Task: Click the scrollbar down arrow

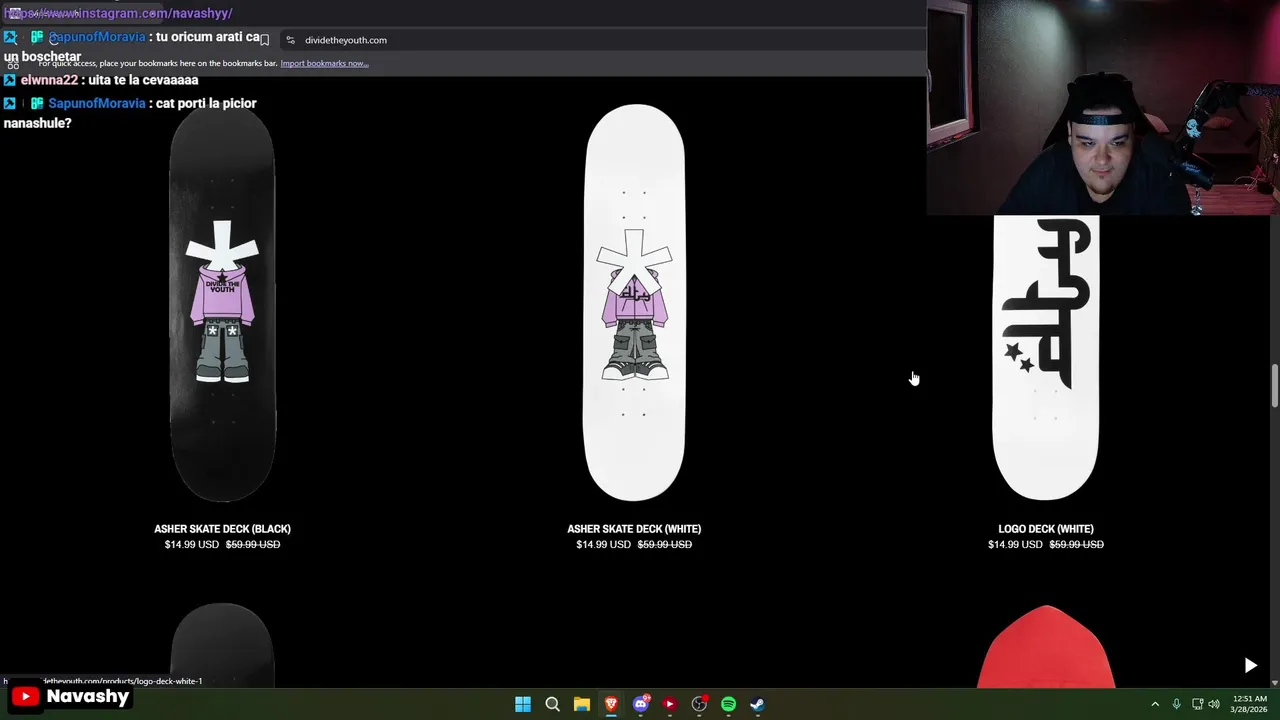Action: (1274, 683)
